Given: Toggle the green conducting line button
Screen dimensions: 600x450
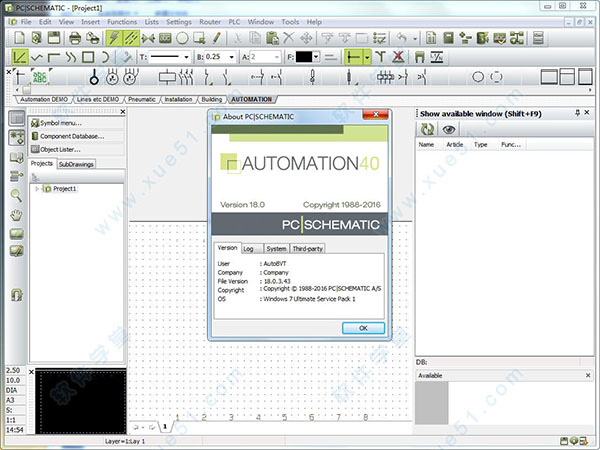Looking at the screenshot, I should (x=353, y=57).
